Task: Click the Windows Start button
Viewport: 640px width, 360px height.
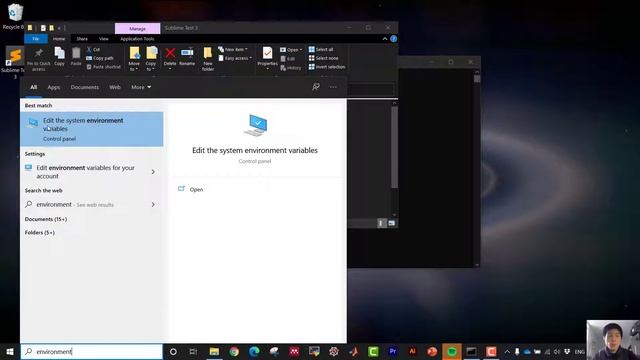Action: (10, 351)
